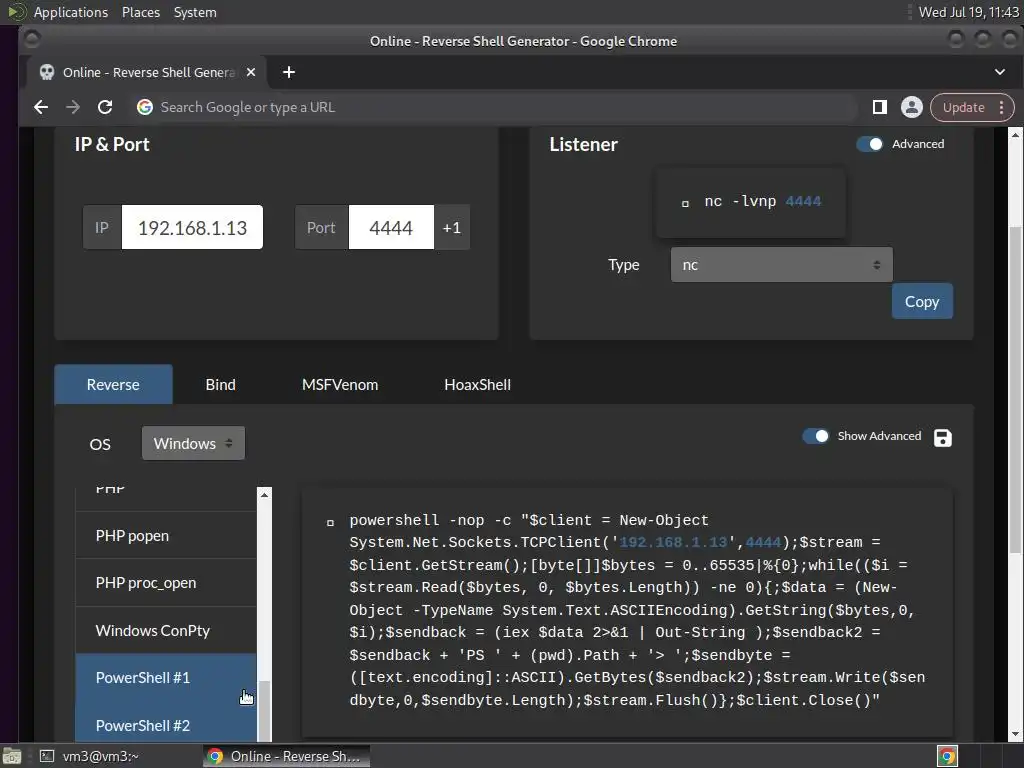
Task: Click the window menu icon in title bar
Action: 31,40
